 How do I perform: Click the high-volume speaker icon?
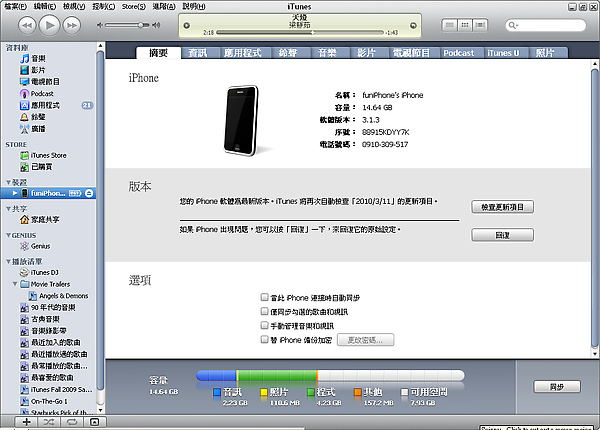tap(156, 25)
